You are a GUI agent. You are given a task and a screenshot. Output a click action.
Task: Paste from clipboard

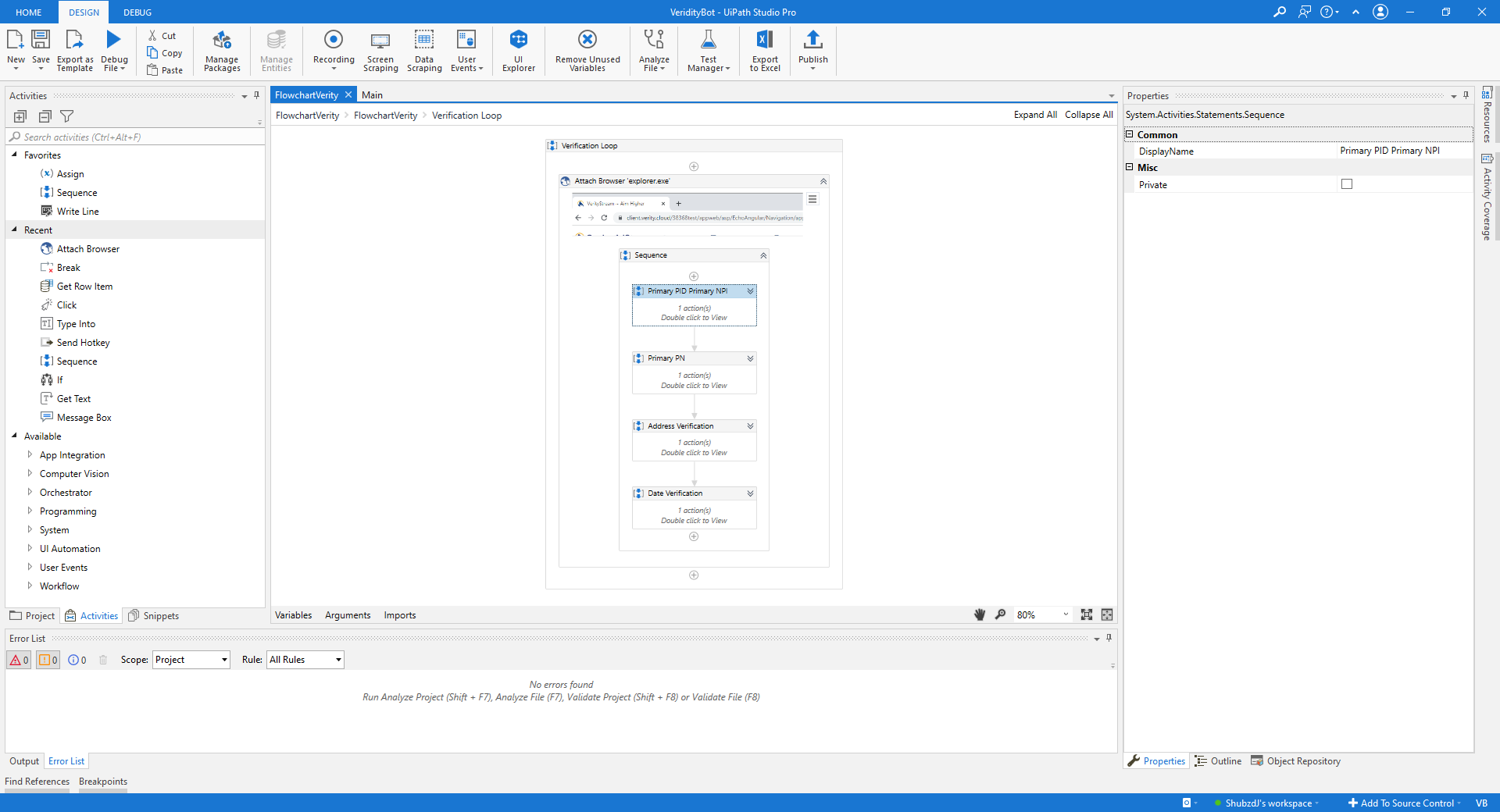pyautogui.click(x=165, y=70)
